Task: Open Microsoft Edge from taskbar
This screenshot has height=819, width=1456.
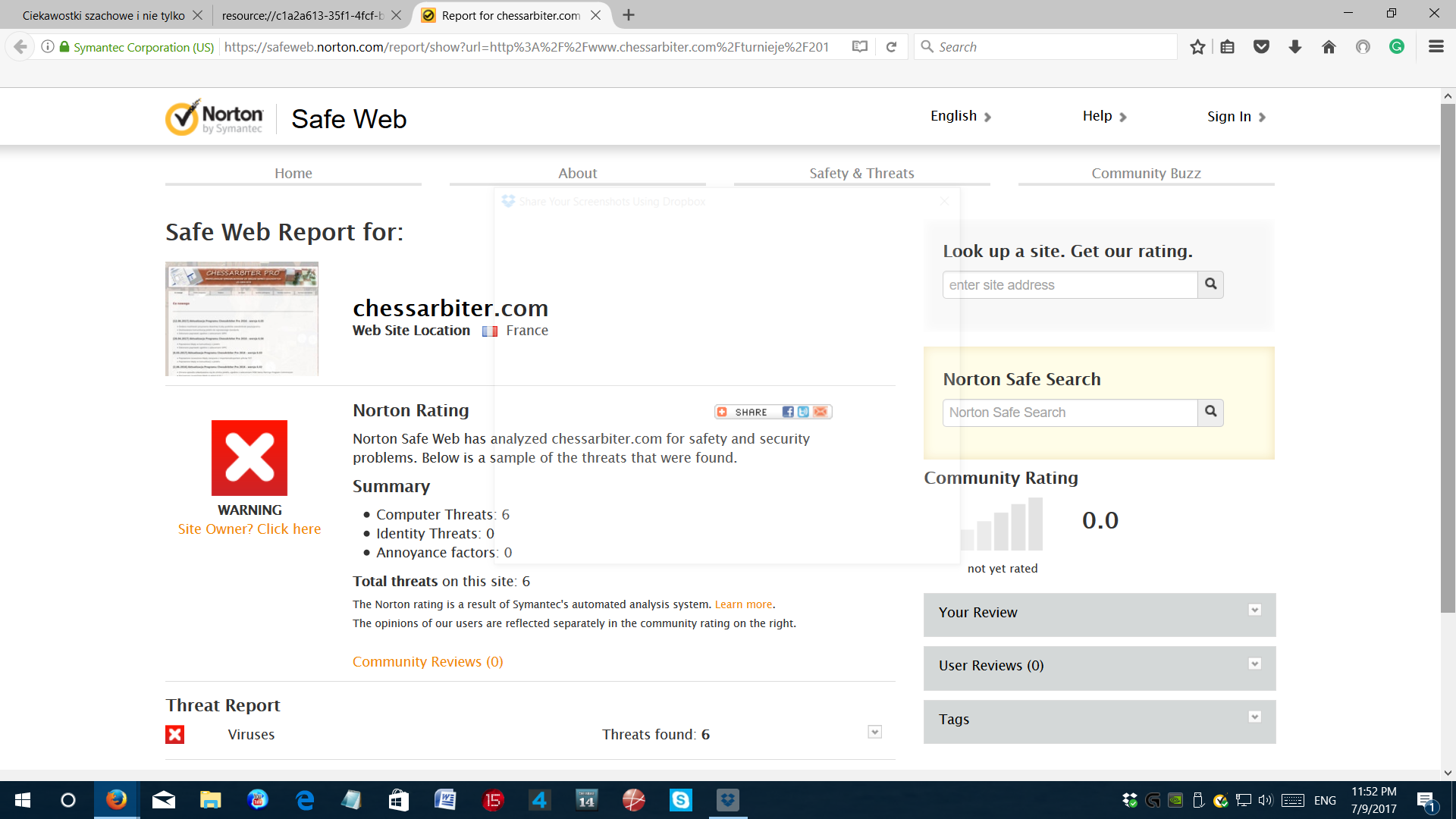Action: [305, 800]
